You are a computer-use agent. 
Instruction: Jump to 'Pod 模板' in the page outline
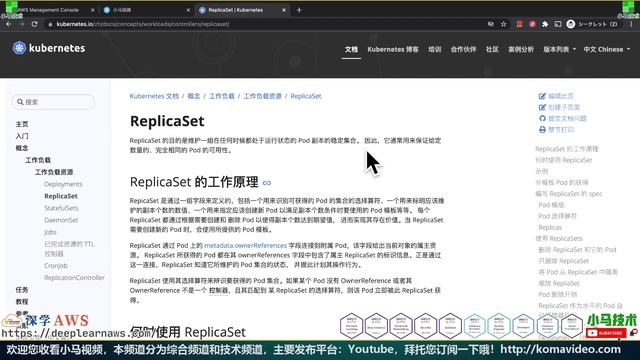[x=551, y=205]
